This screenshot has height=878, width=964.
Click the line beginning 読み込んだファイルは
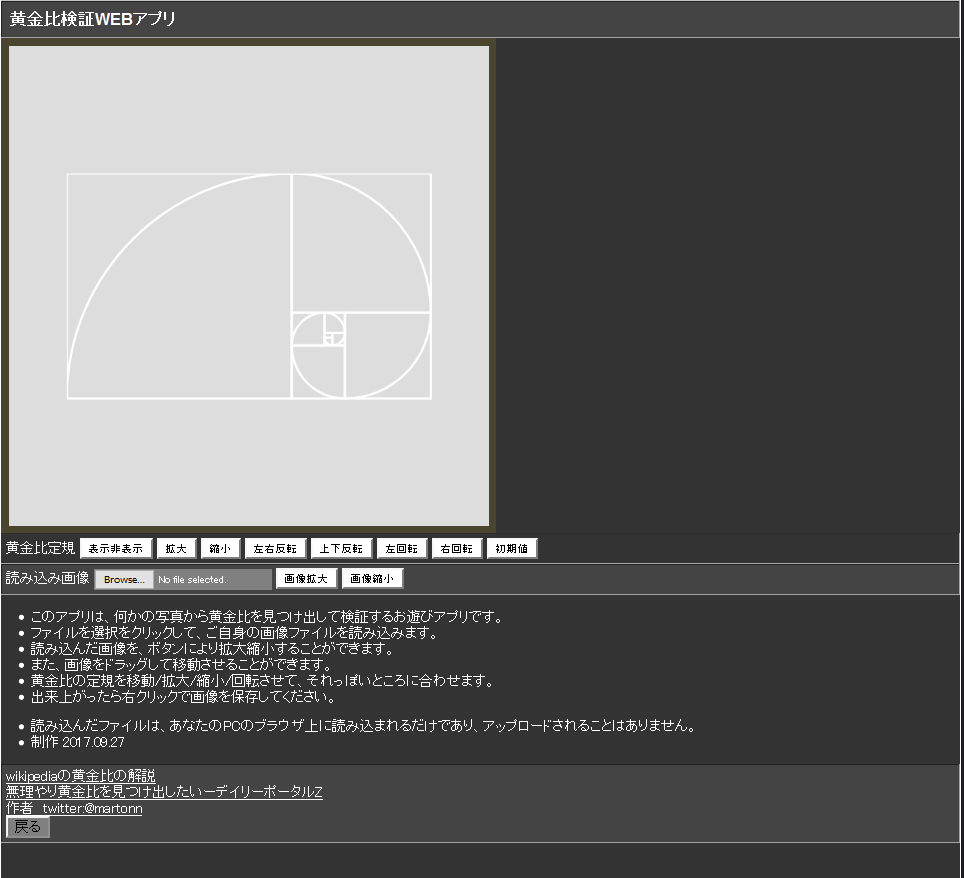363,726
